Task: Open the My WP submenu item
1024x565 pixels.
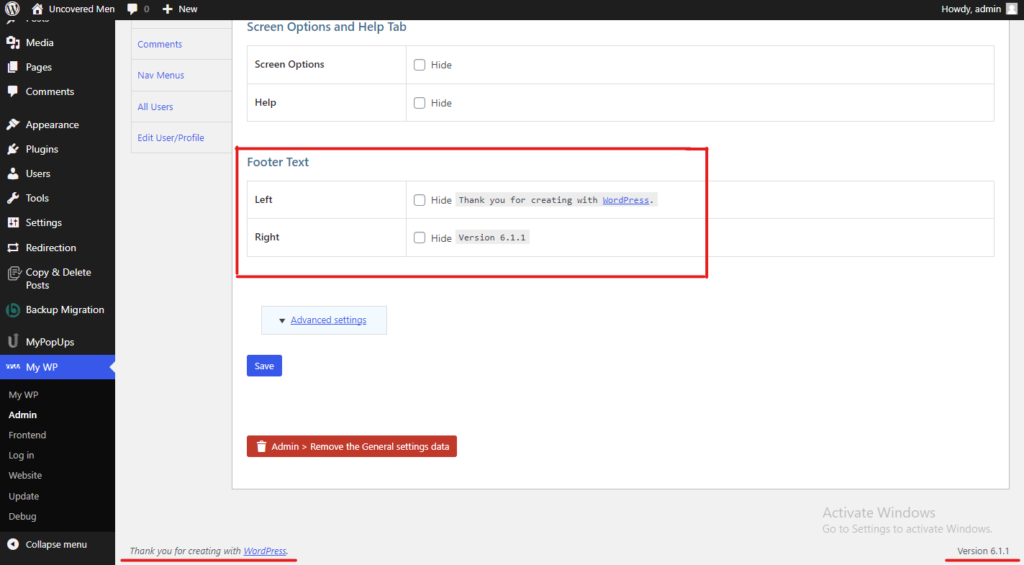Action: [x=24, y=395]
